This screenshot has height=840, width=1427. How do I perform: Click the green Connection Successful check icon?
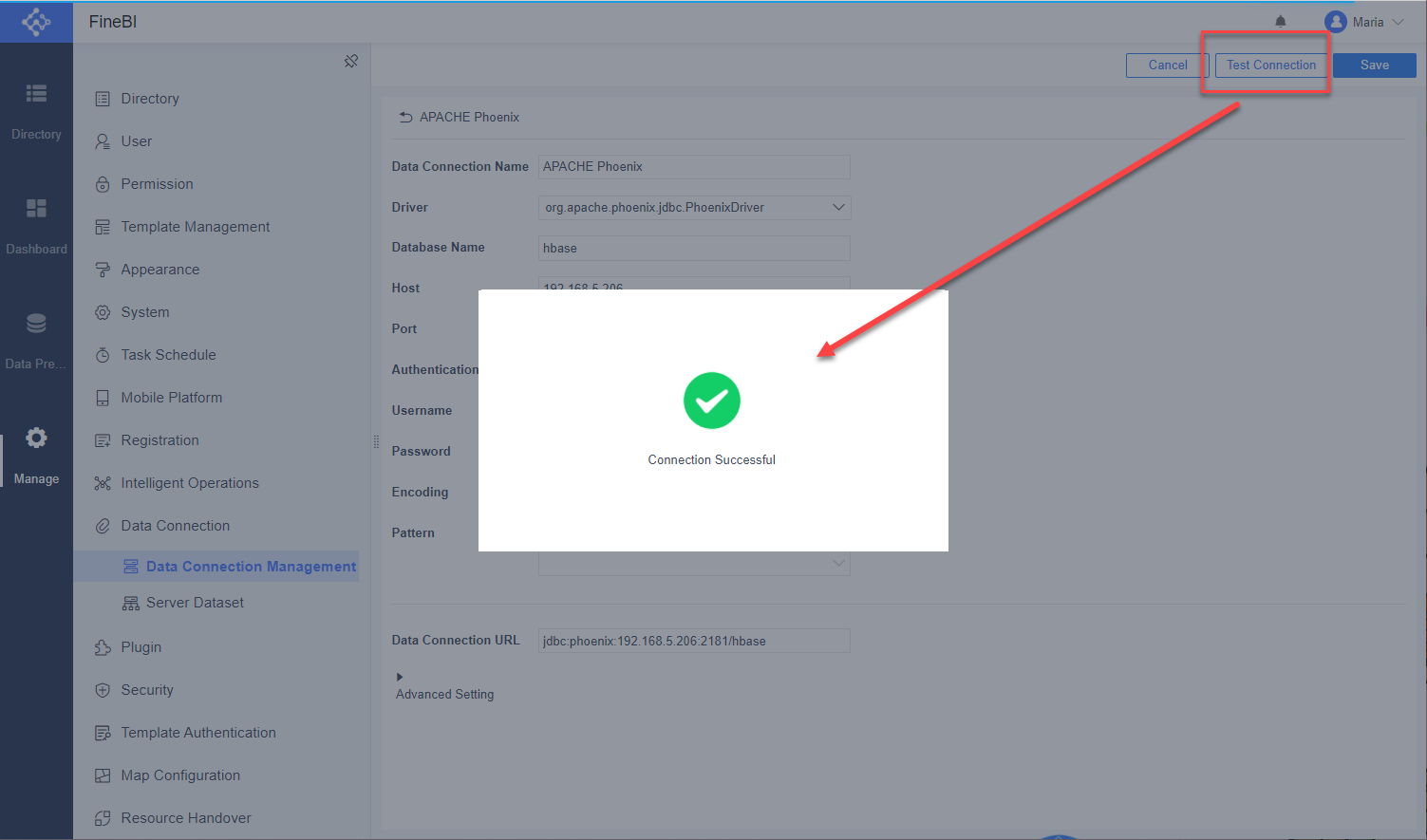tap(712, 401)
